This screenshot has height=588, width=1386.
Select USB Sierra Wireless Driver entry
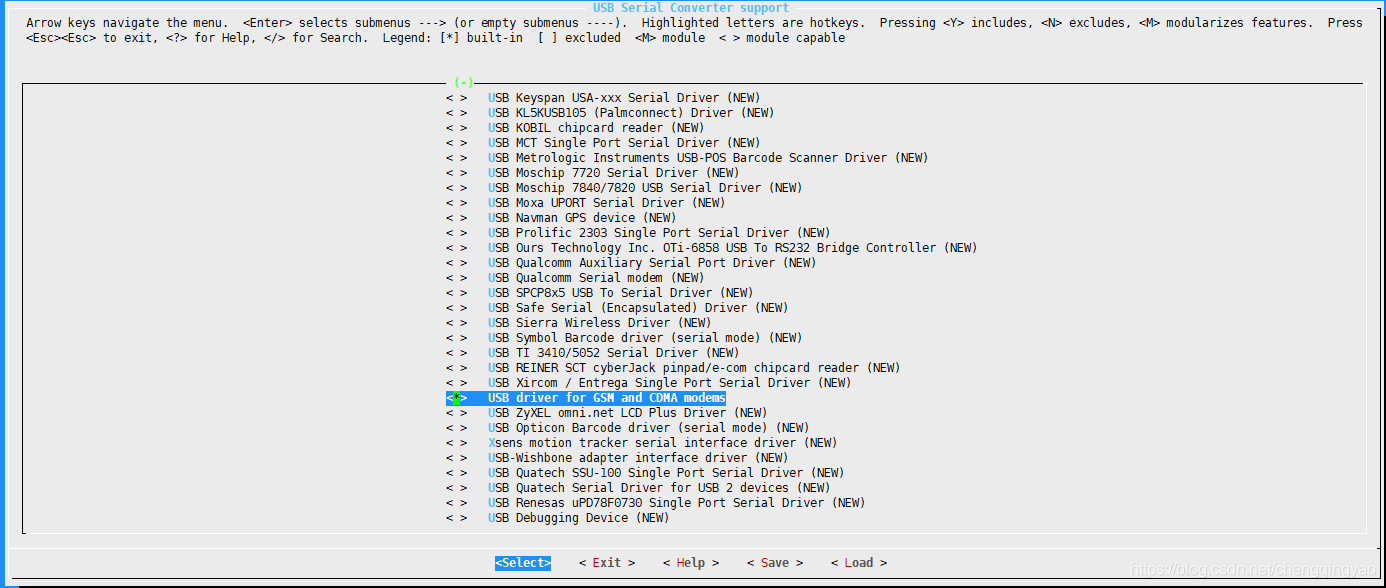click(x=600, y=323)
